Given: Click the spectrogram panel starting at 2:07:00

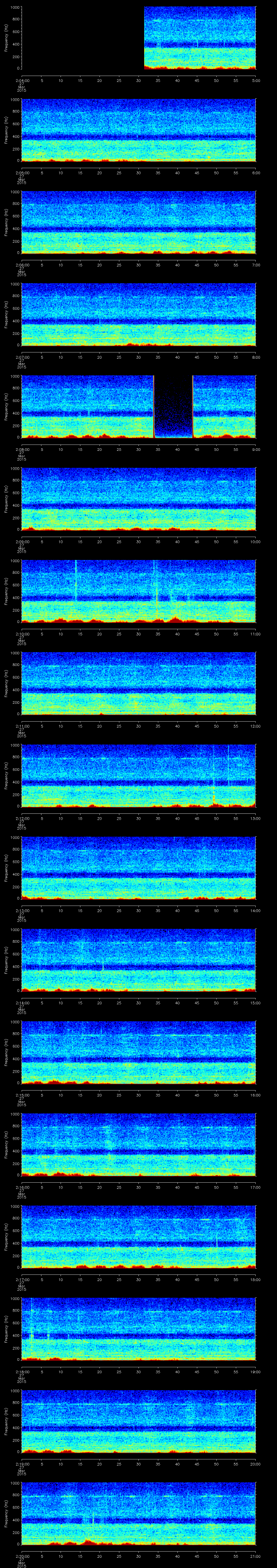Looking at the screenshot, I should [x=139, y=315].
